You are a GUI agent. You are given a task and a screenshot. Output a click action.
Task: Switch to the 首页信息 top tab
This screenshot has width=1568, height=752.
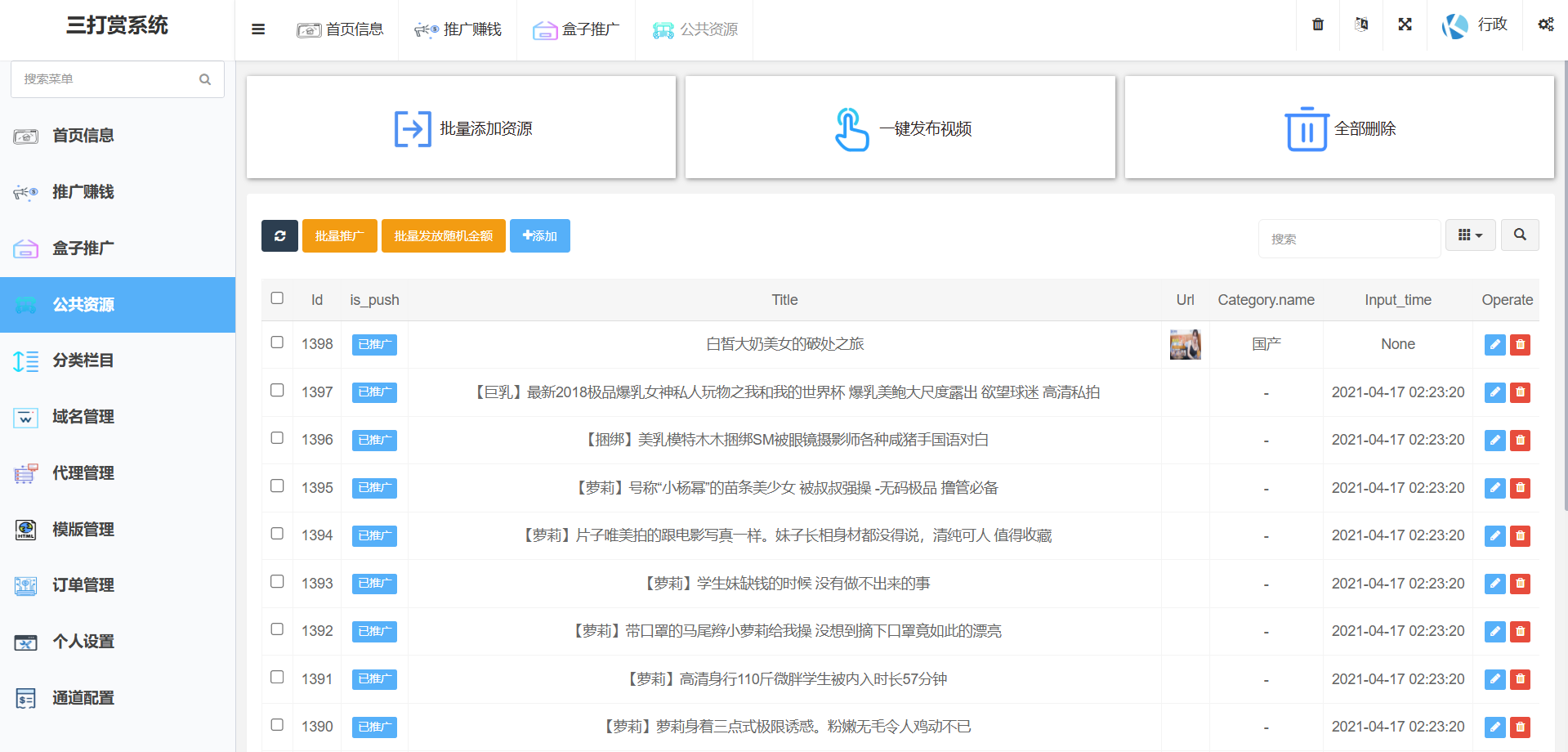coord(340,29)
